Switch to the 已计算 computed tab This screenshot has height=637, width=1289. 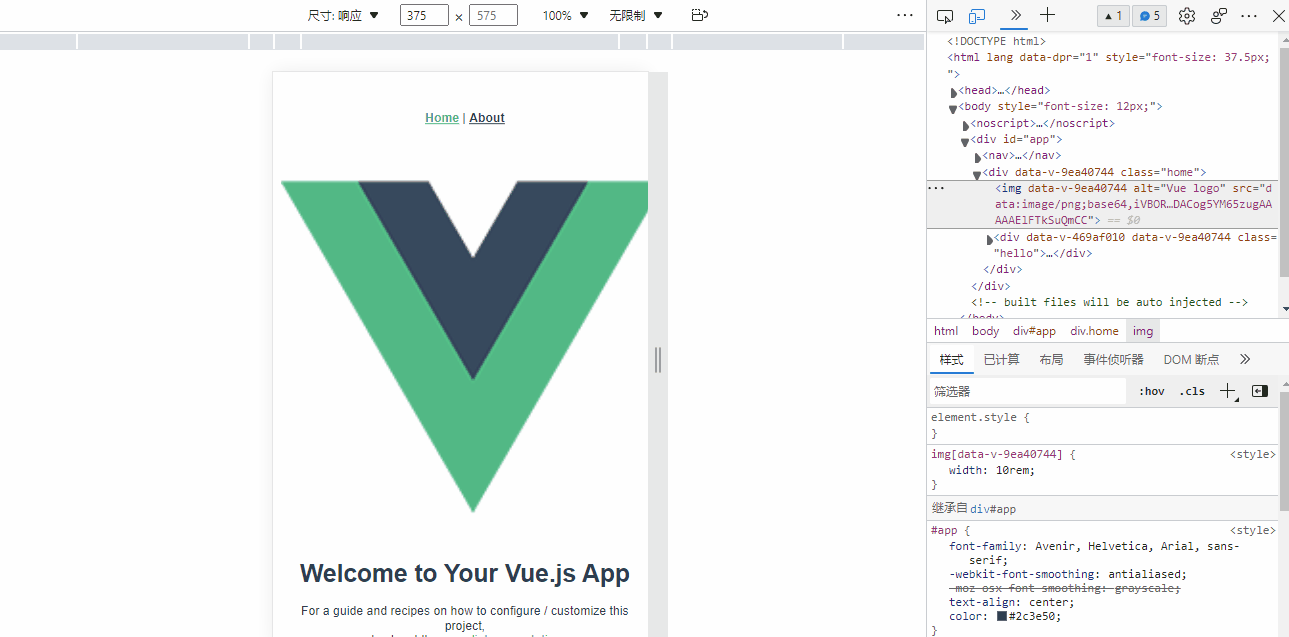1002,359
